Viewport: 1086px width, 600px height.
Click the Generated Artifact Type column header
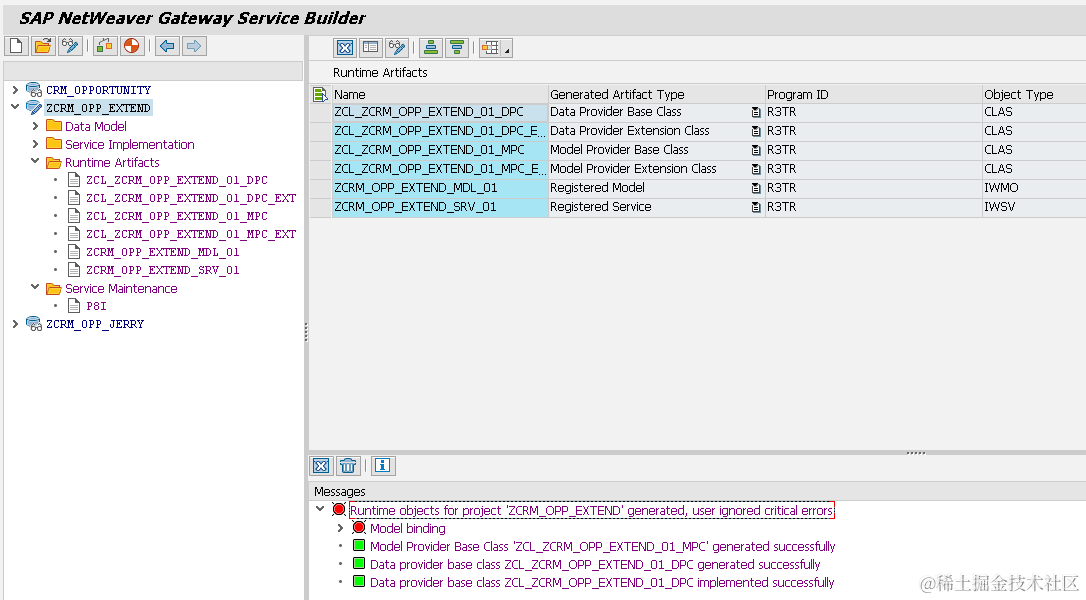tap(657, 94)
